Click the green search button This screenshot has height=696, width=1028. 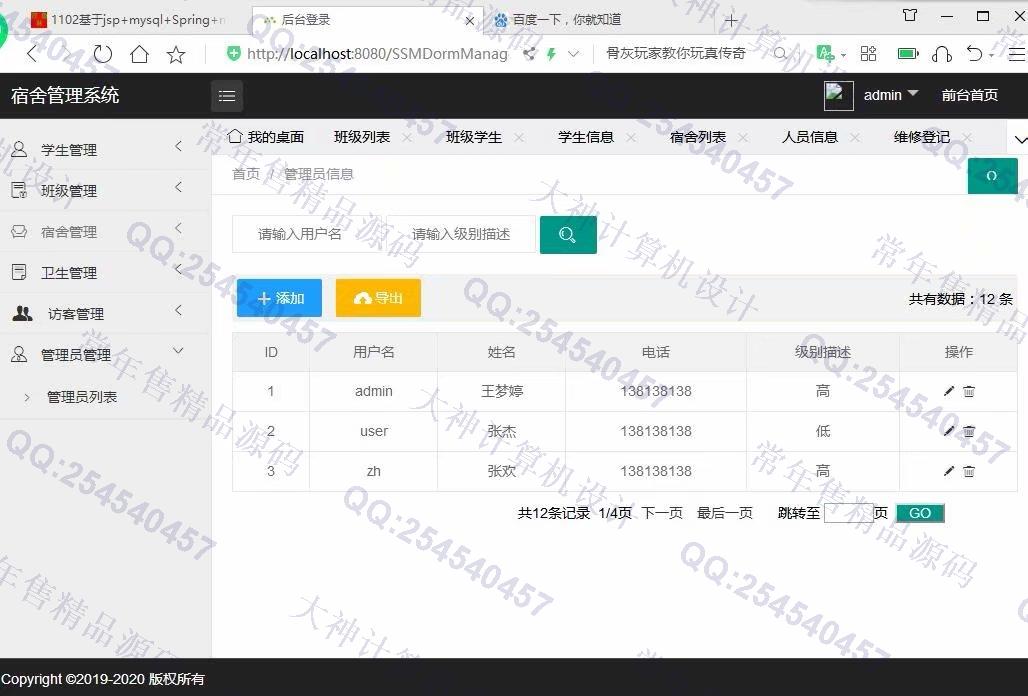(x=568, y=235)
